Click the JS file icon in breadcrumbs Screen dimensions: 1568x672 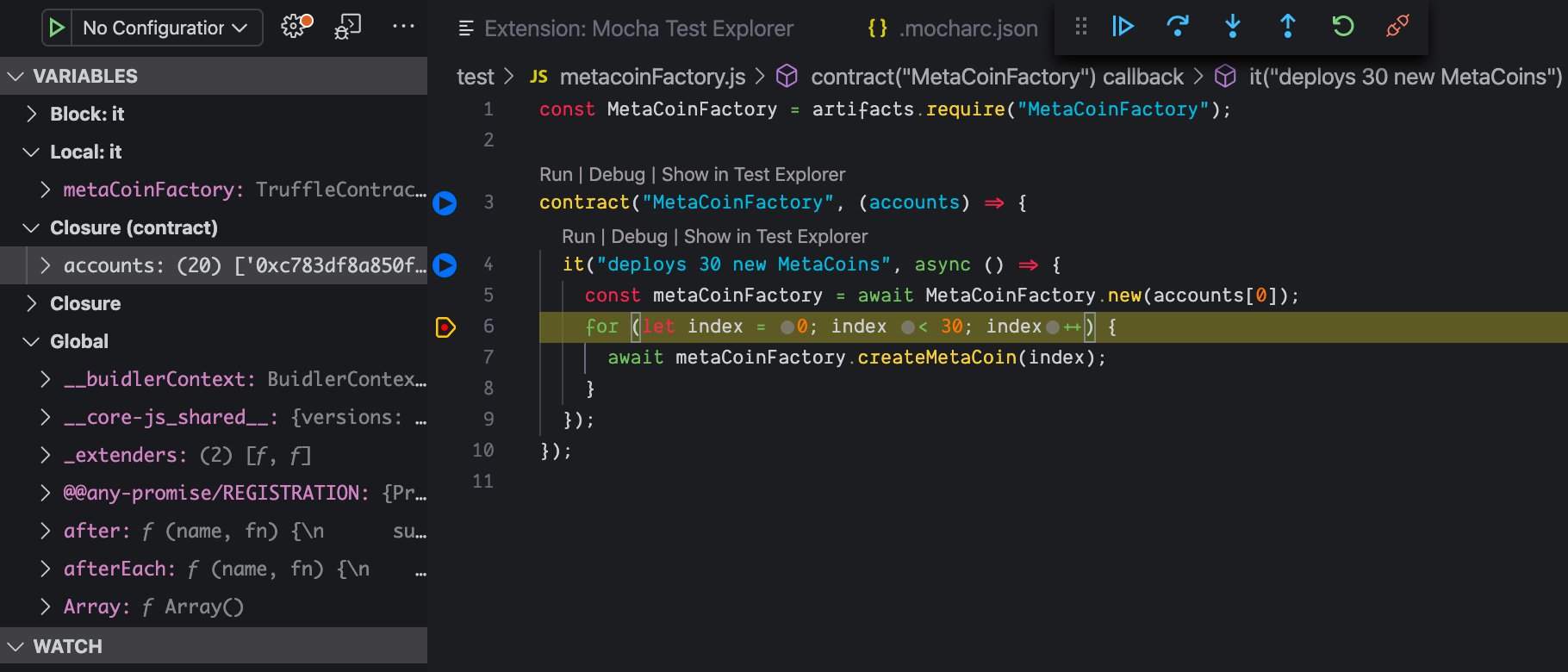pos(538,77)
